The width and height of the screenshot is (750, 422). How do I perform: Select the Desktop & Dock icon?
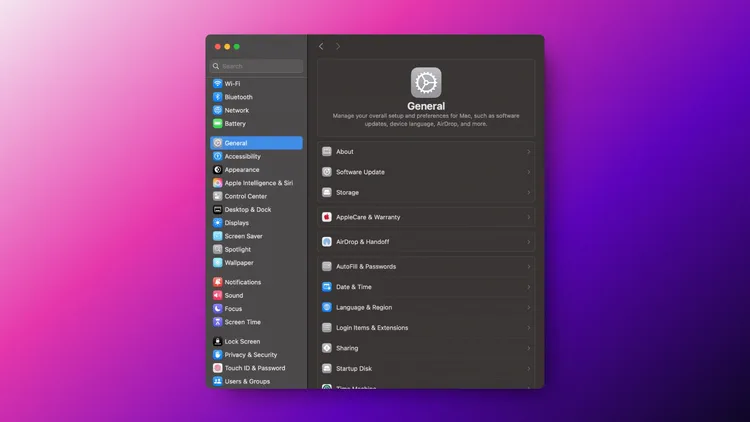(218, 210)
